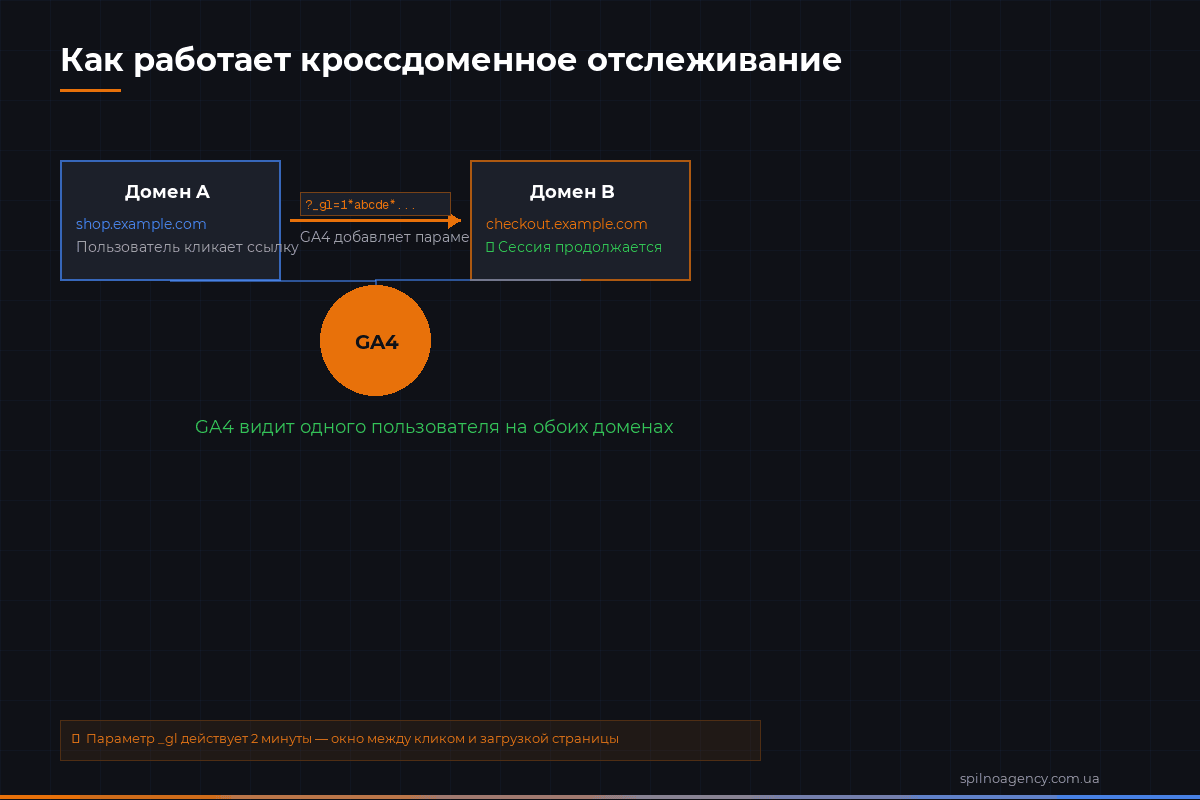
Task: Click the shop.example.com address
Action: coord(141,224)
